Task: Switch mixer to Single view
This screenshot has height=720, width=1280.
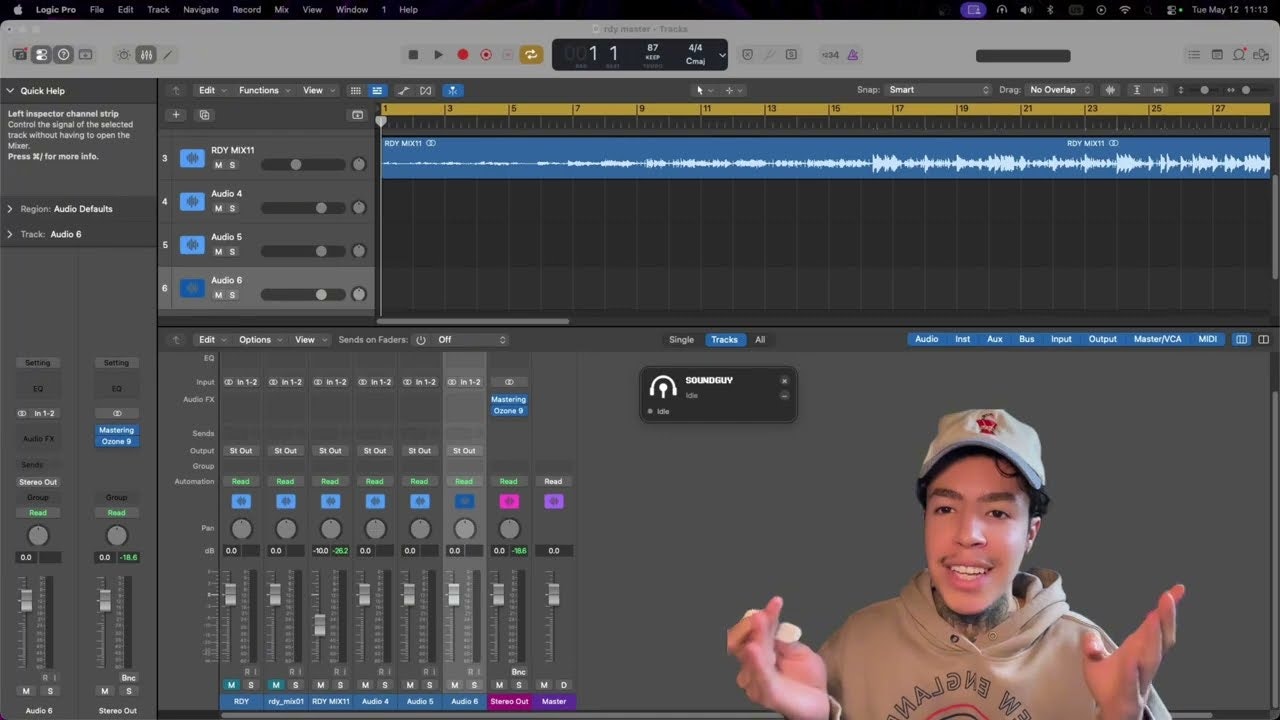Action: pos(681,340)
